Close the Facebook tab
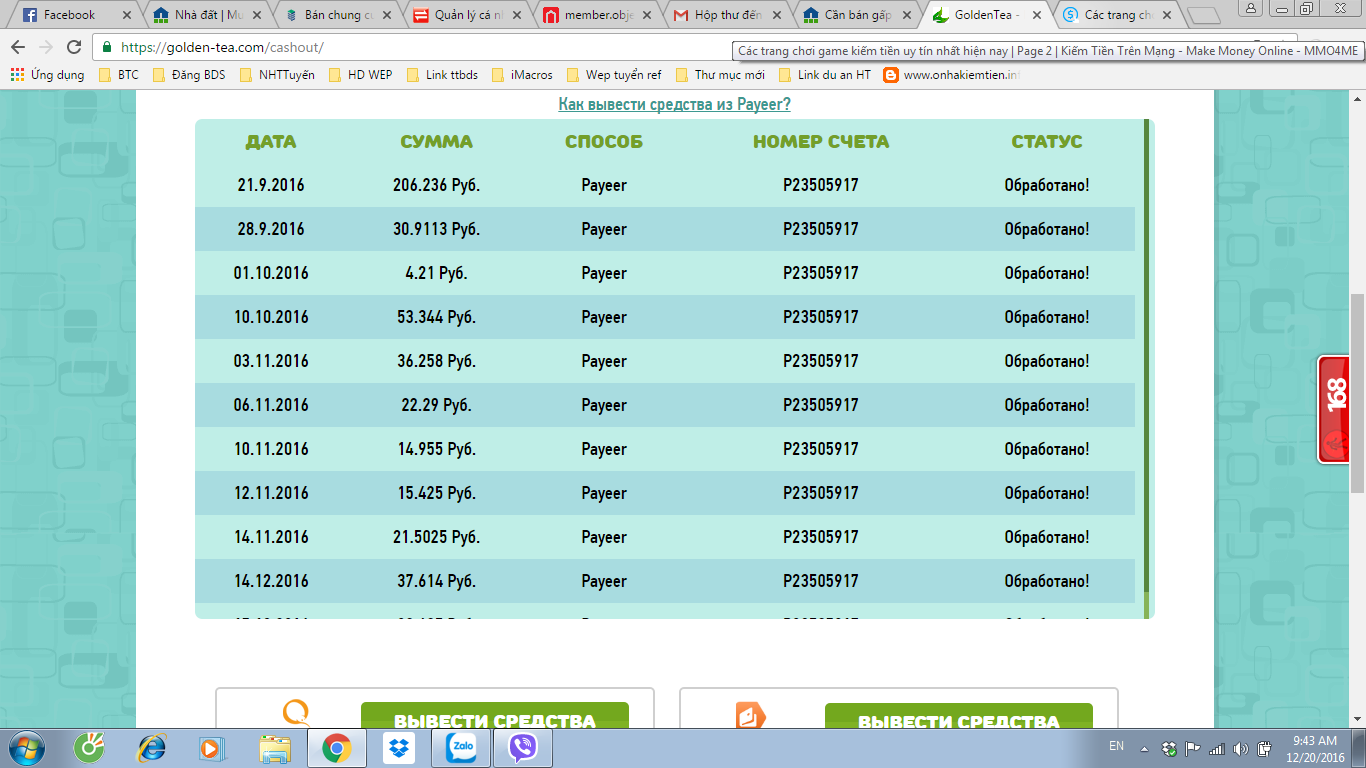The image size is (1366, 768). coord(126,15)
